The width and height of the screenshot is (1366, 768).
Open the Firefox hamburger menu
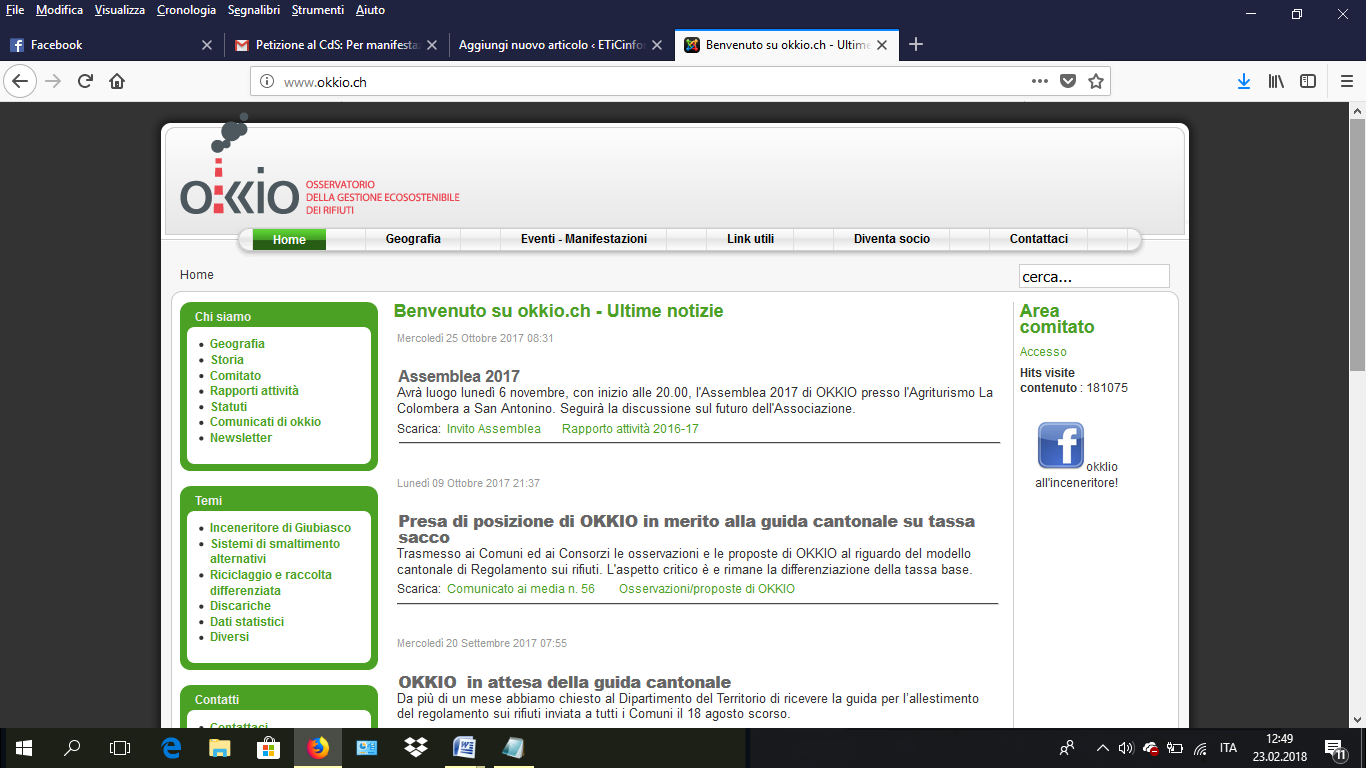1346,81
